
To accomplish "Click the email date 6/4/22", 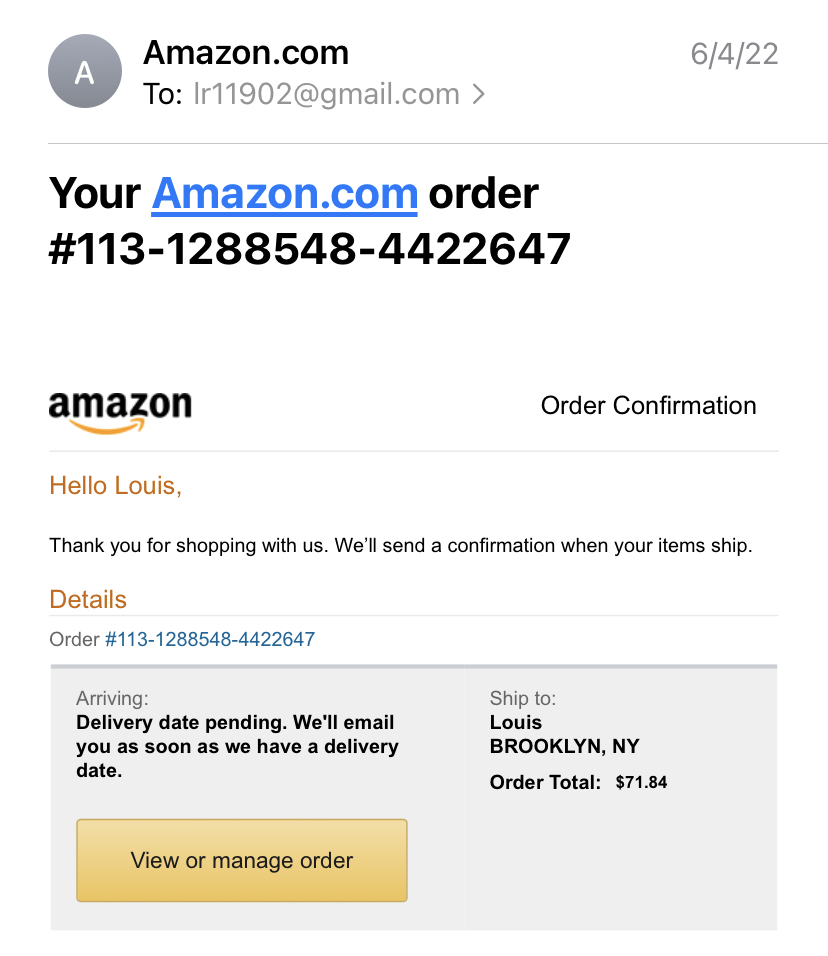I will 734,54.
